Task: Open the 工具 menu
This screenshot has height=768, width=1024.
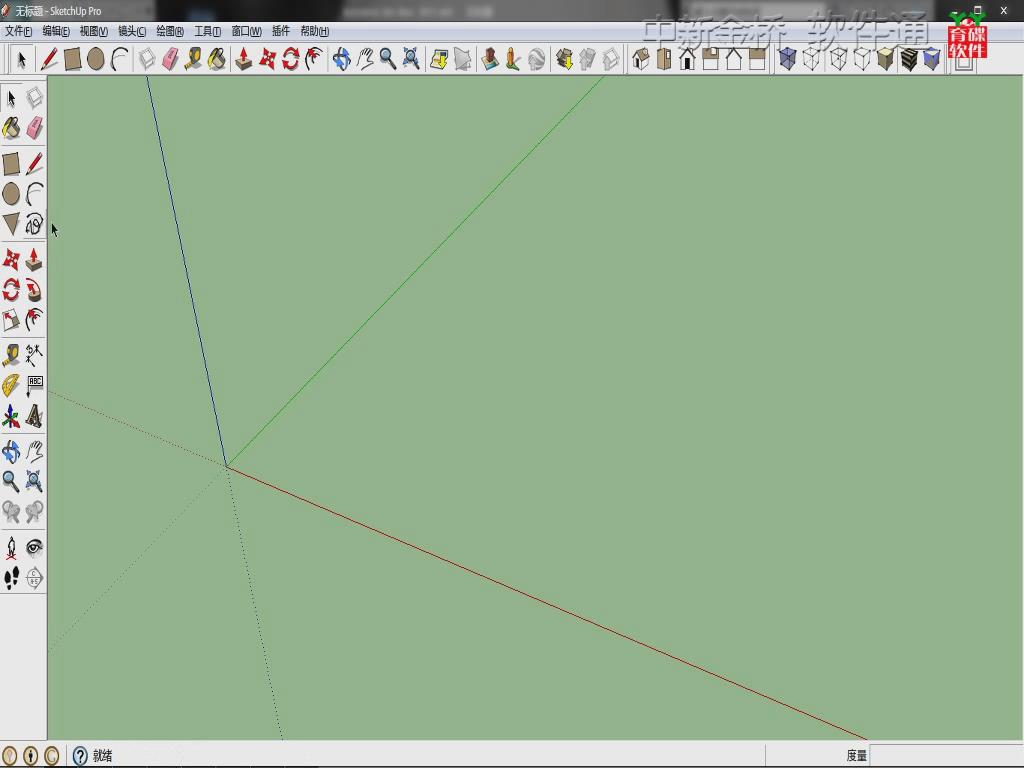Action: [208, 31]
